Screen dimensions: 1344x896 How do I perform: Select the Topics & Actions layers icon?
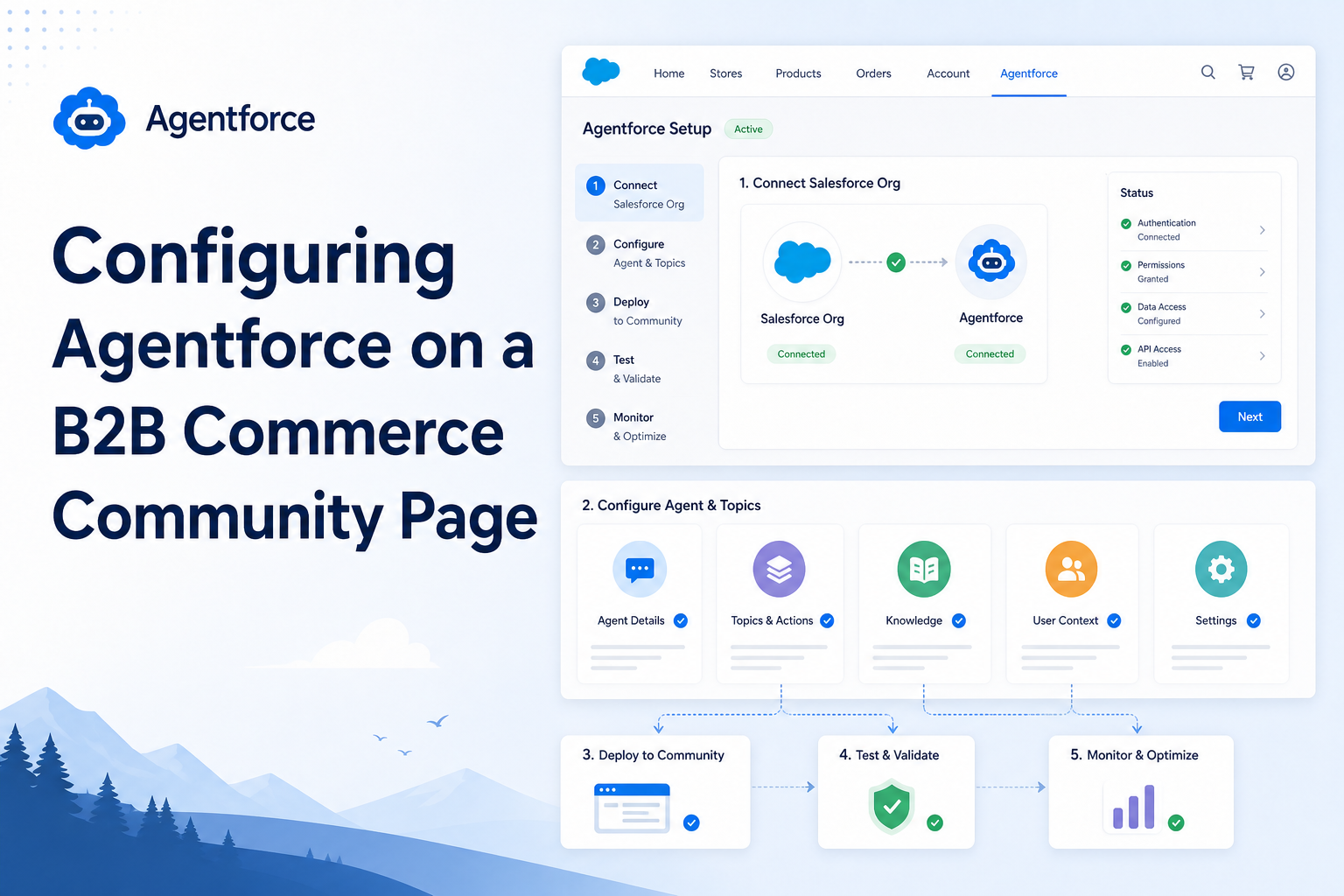coord(780,569)
